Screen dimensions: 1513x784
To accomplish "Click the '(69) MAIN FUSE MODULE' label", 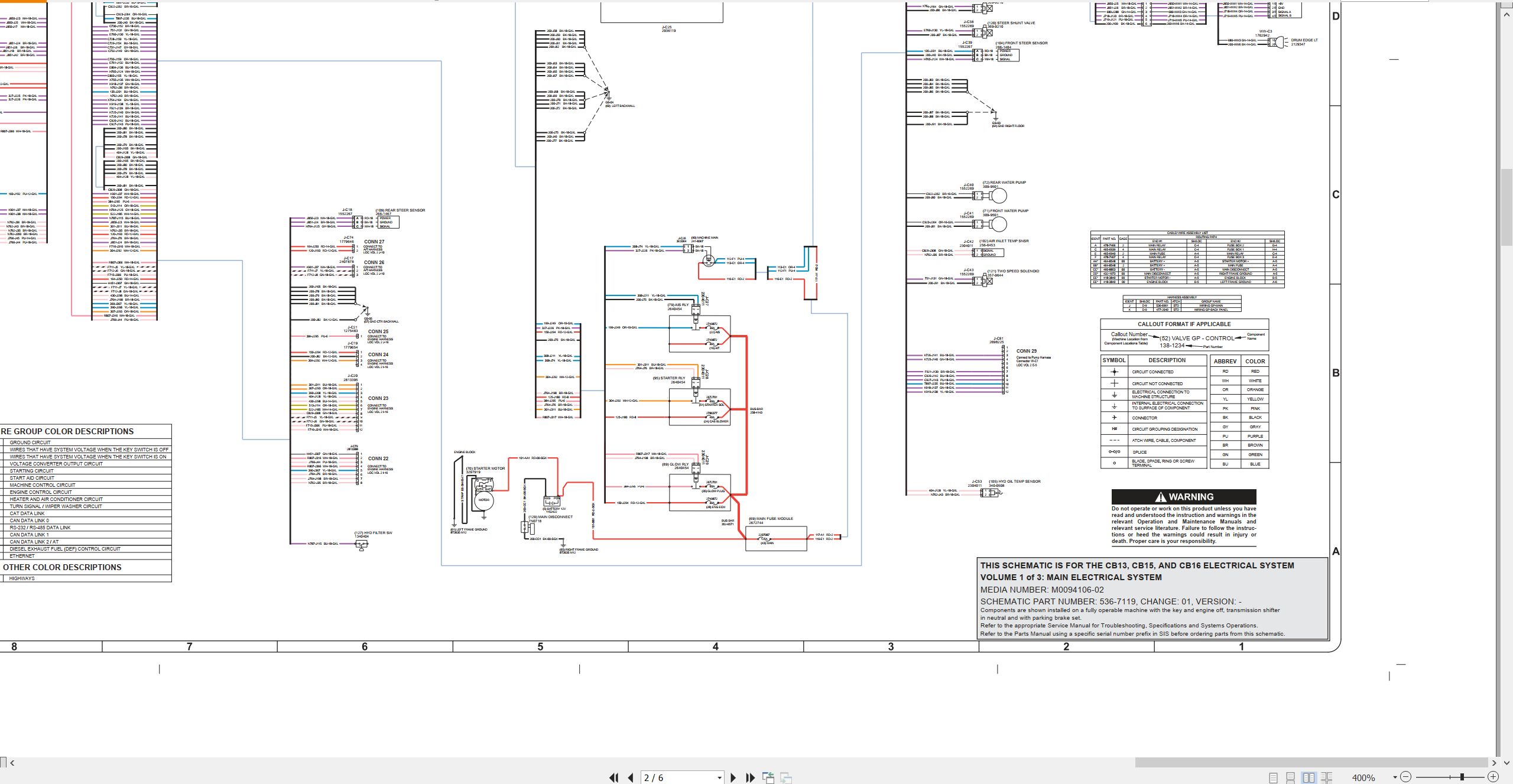I will pyautogui.click(x=771, y=519).
